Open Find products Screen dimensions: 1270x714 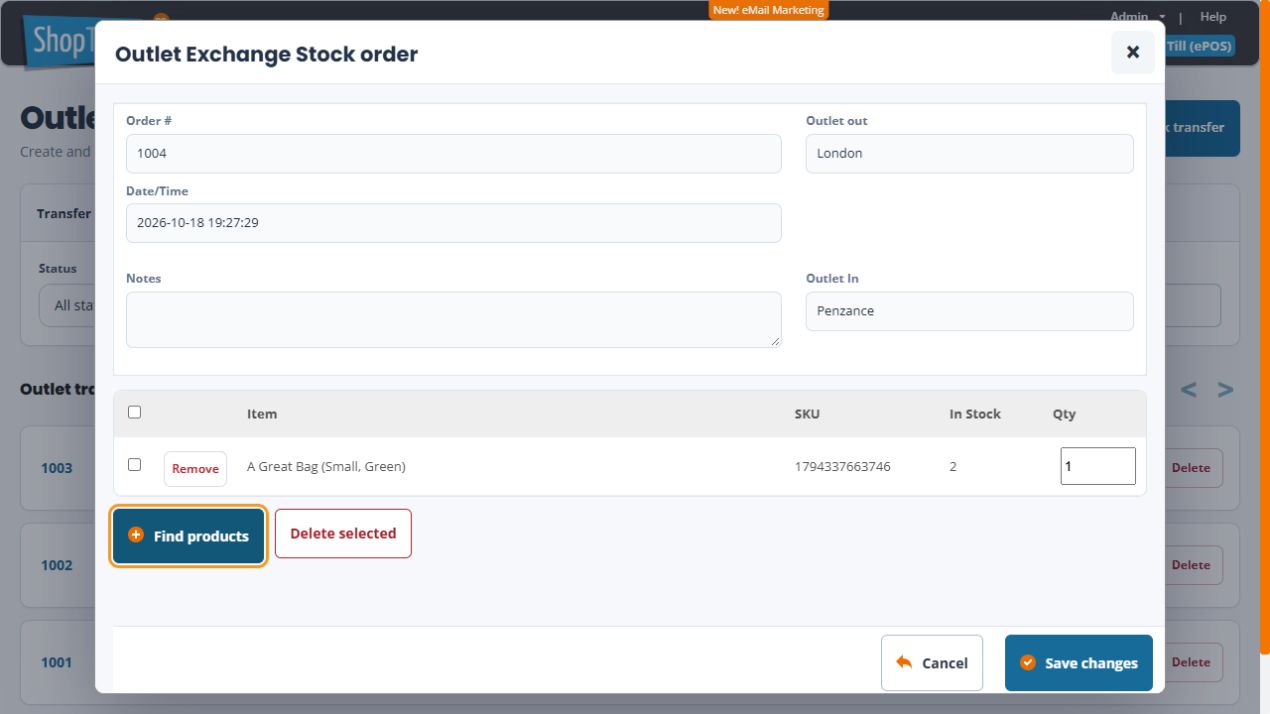click(188, 537)
